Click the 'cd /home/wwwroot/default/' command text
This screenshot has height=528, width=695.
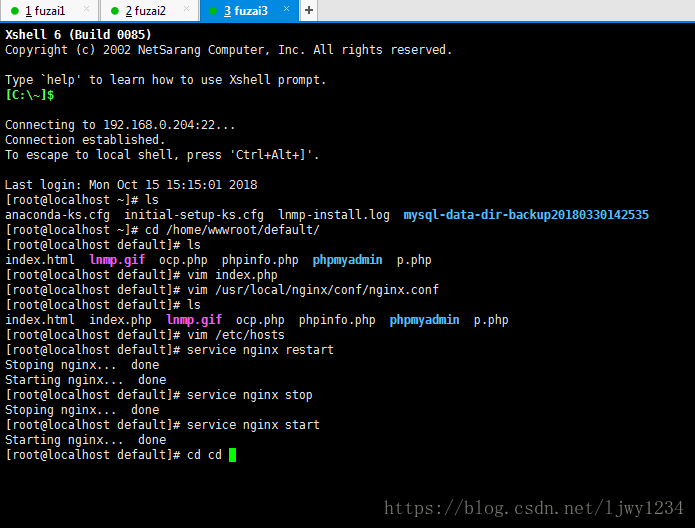coord(232,230)
